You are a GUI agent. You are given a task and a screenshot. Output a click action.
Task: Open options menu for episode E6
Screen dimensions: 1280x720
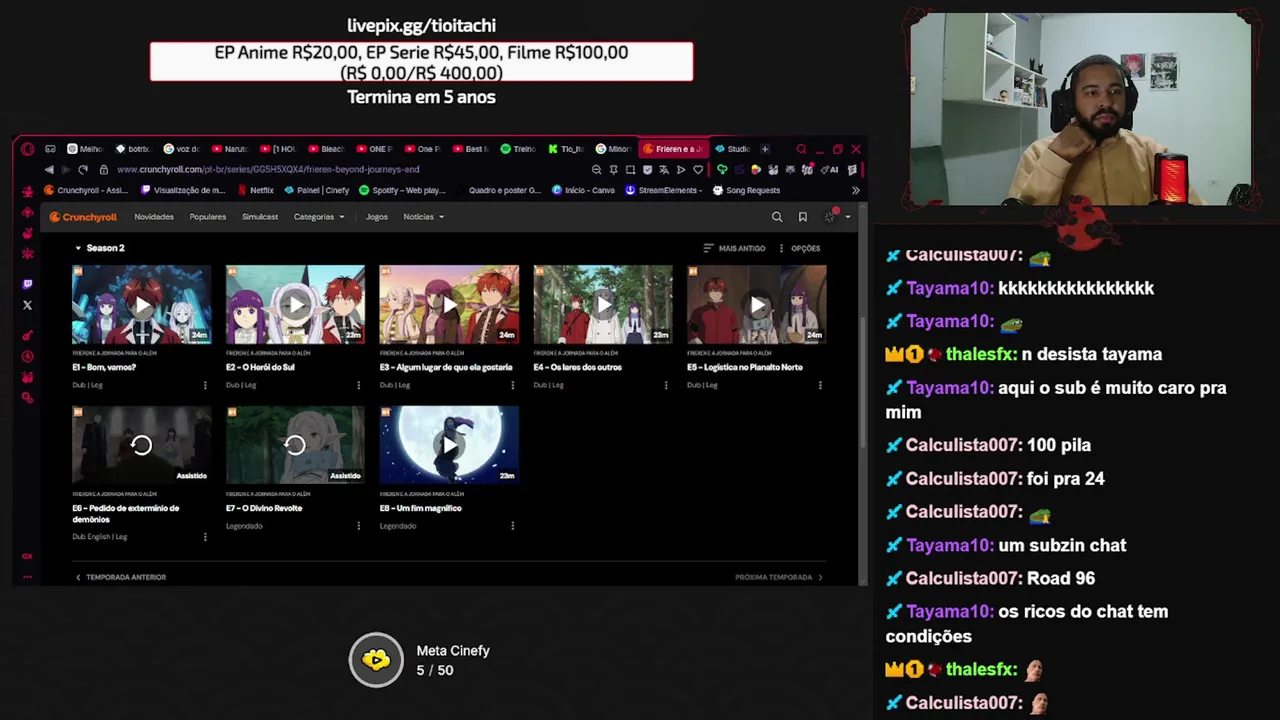pos(205,537)
